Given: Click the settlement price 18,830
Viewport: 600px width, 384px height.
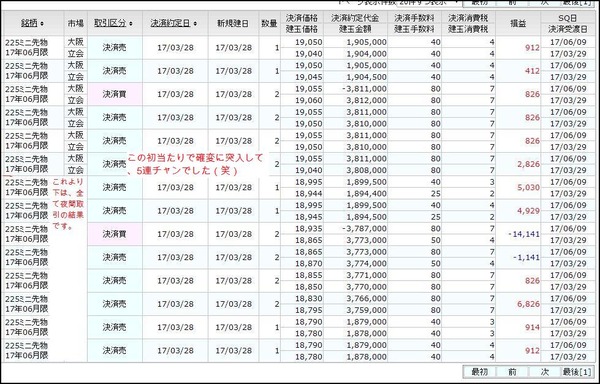Looking at the screenshot, I should (x=309, y=299).
